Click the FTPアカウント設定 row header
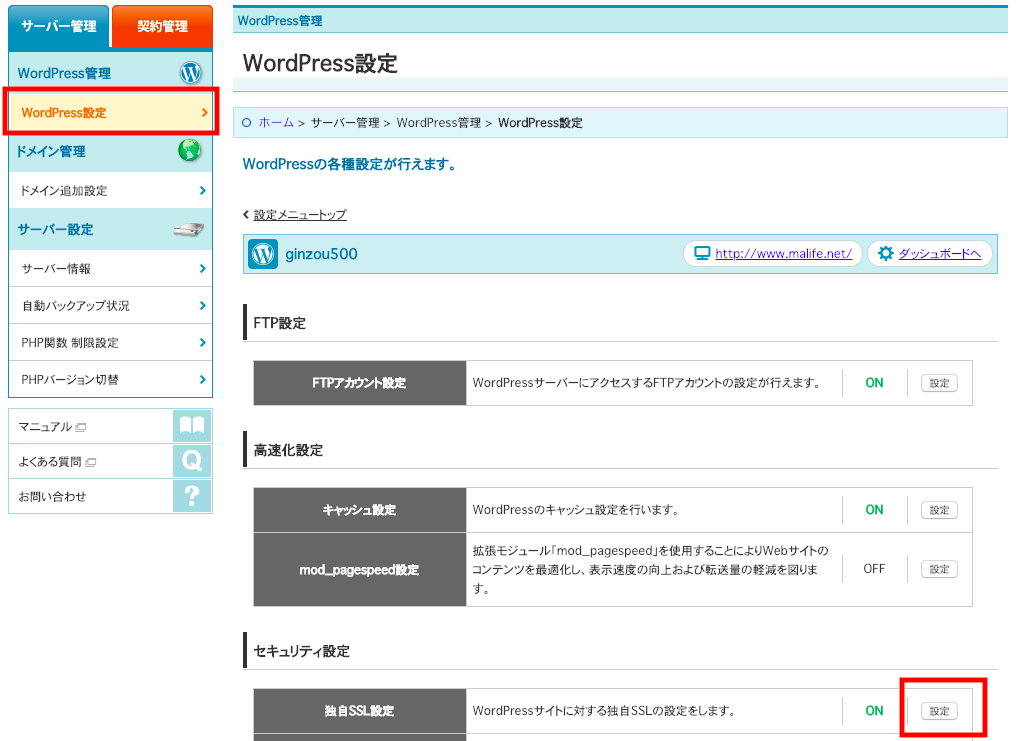The width and height of the screenshot is (1022, 741). pos(360,383)
